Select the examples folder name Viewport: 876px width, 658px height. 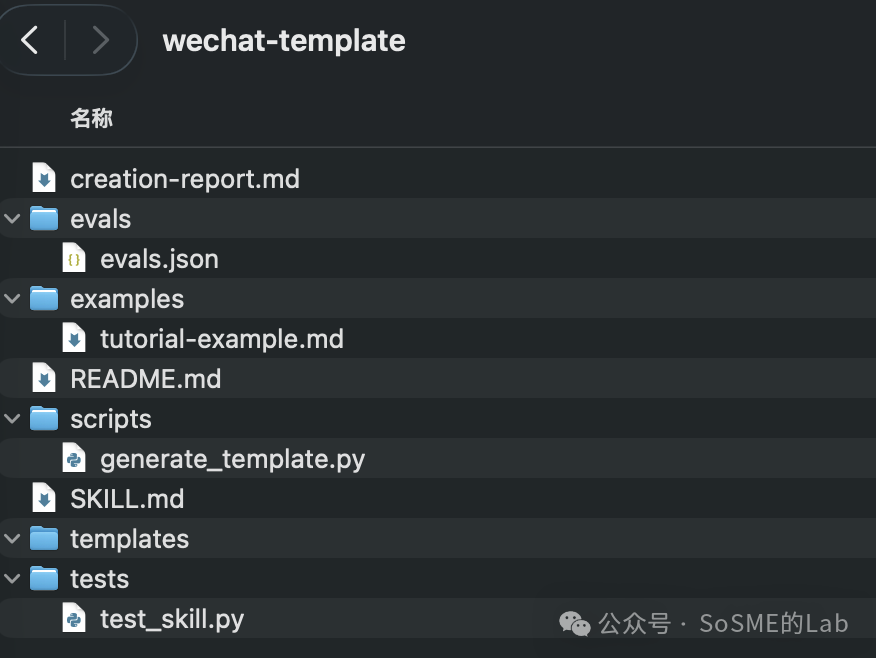pos(127,299)
